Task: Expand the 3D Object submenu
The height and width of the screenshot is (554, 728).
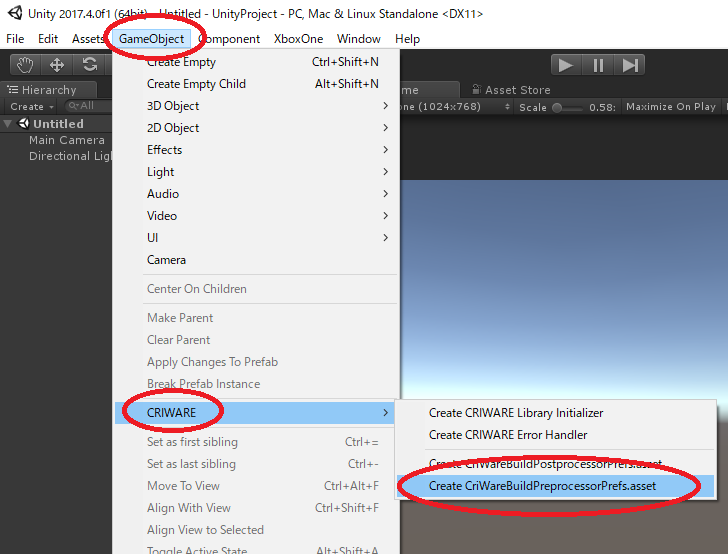Action: tap(256, 106)
